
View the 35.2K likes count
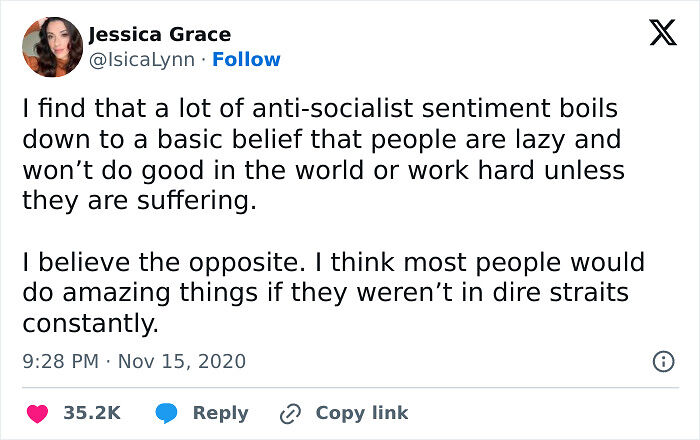(92, 413)
